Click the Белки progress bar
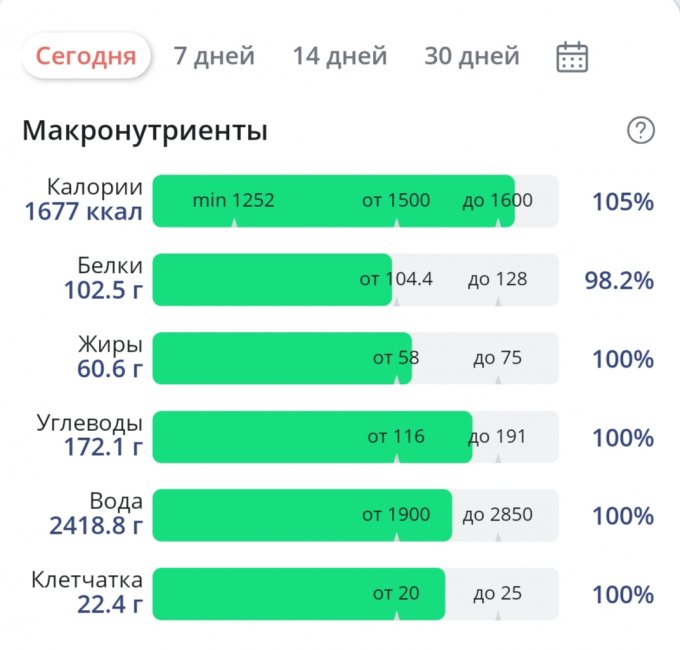 (355, 279)
